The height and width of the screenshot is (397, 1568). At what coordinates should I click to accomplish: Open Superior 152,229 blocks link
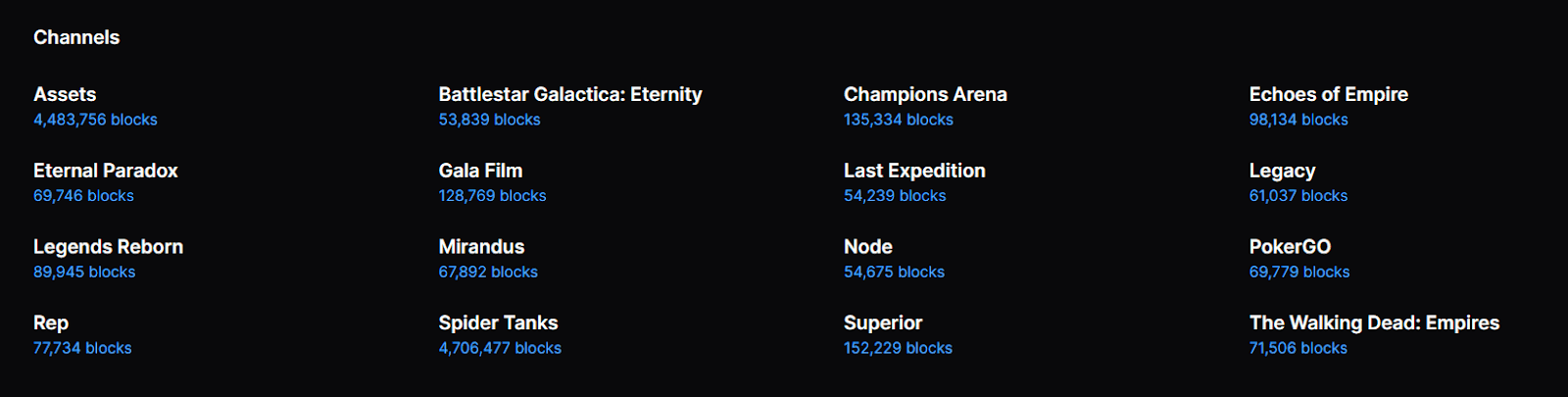click(x=898, y=348)
